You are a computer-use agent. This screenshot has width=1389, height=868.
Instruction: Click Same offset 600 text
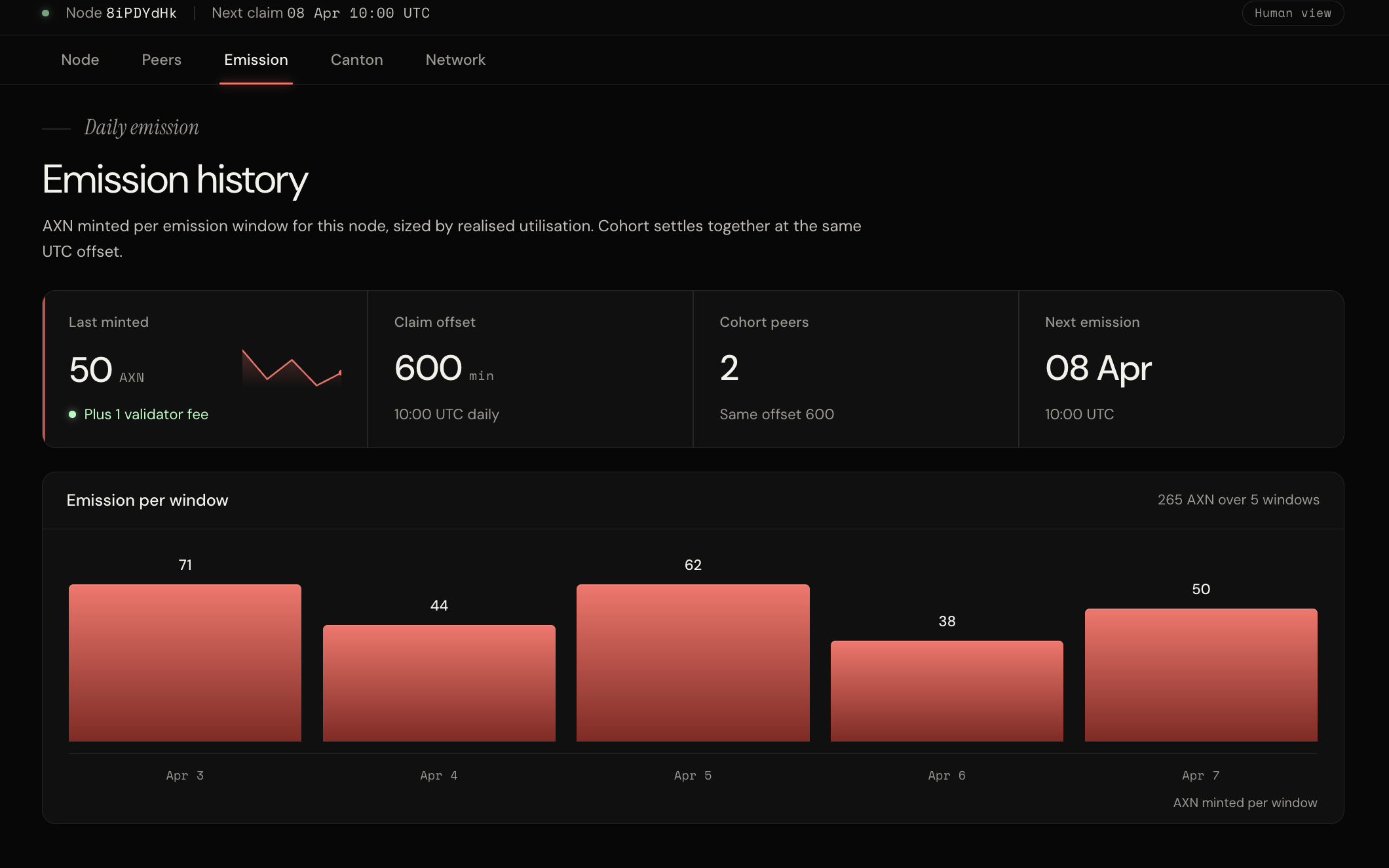(777, 414)
